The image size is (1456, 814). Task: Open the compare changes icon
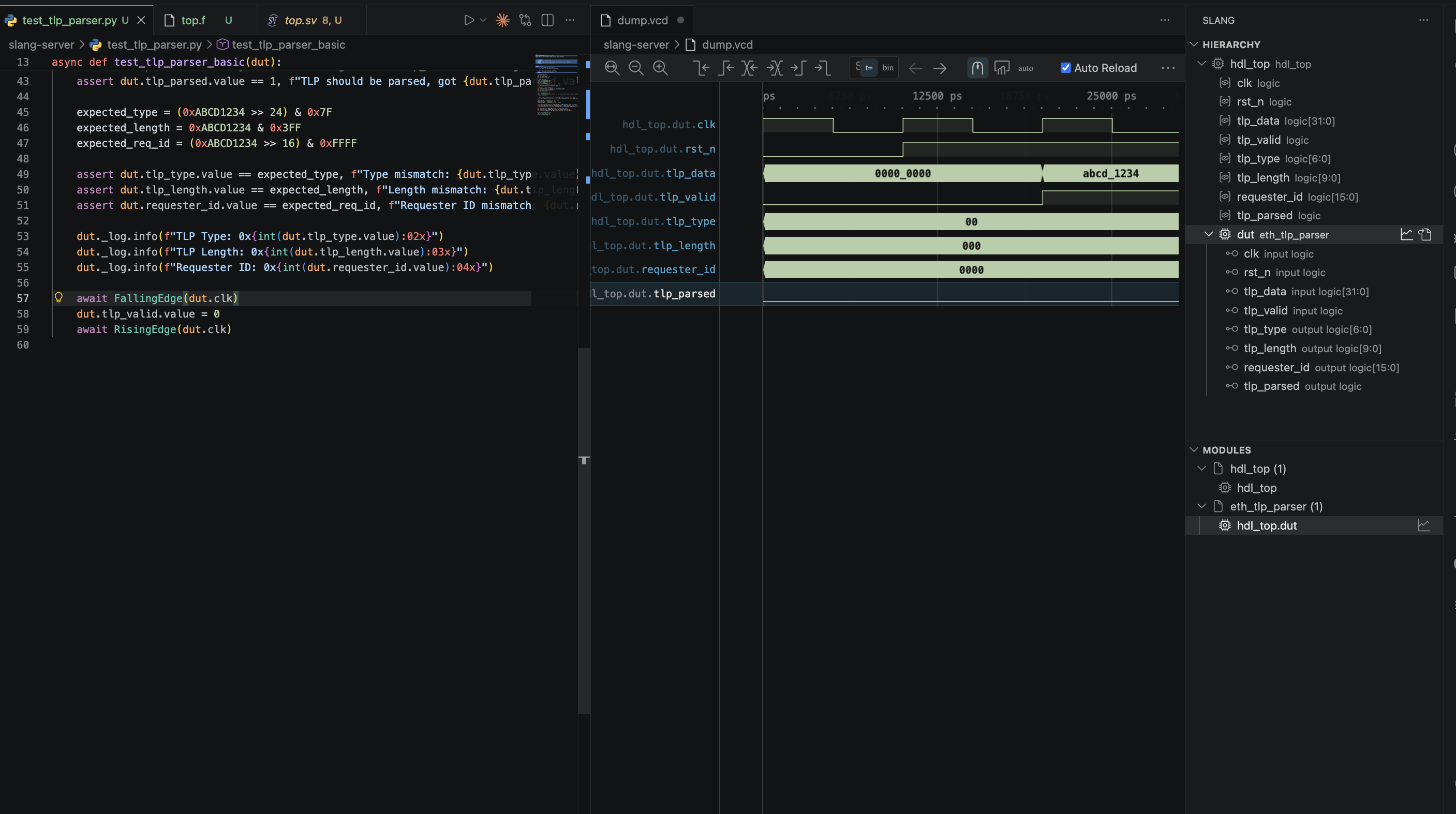pyautogui.click(x=525, y=20)
